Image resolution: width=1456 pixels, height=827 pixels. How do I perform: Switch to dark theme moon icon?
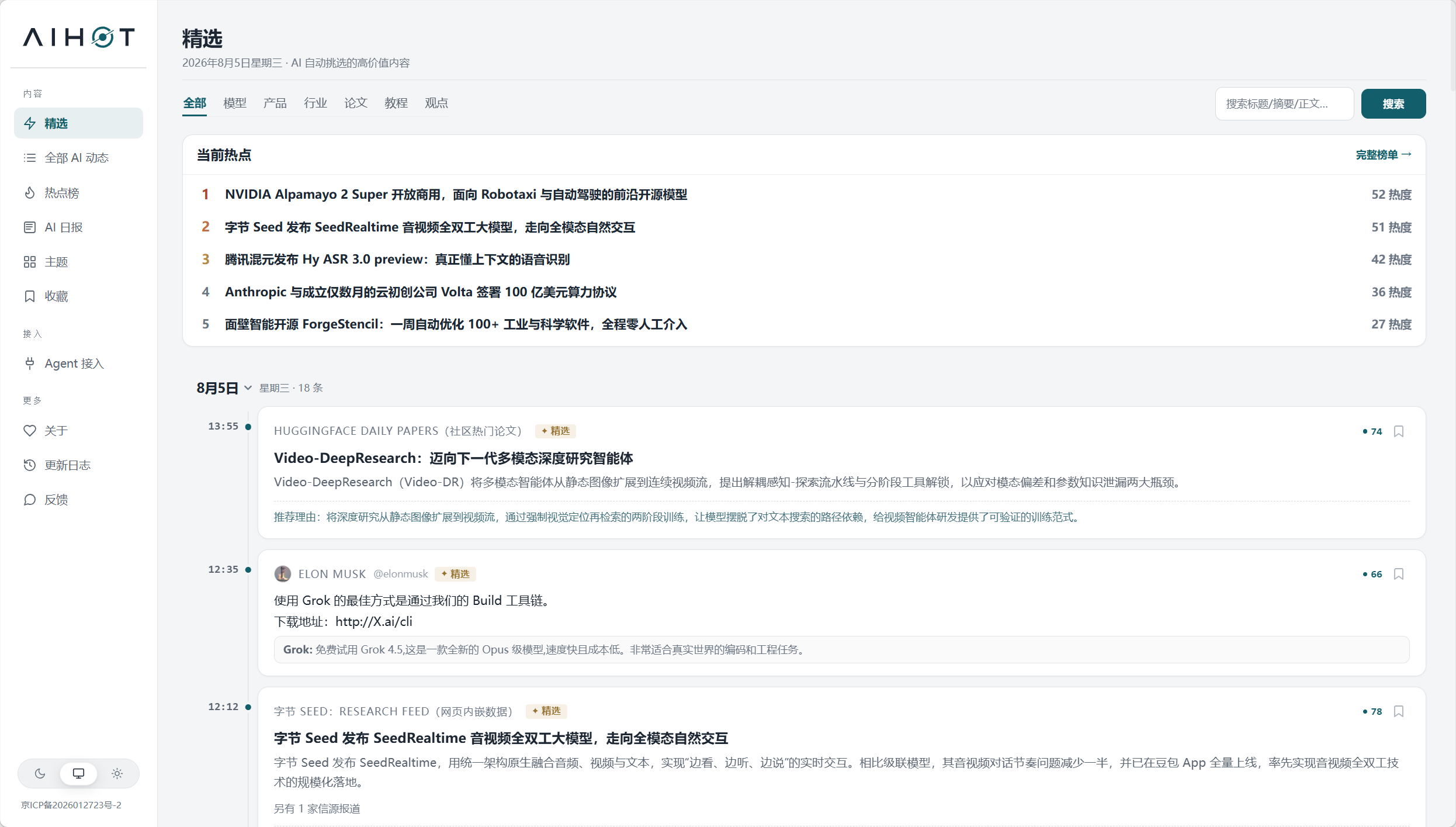[x=40, y=773]
